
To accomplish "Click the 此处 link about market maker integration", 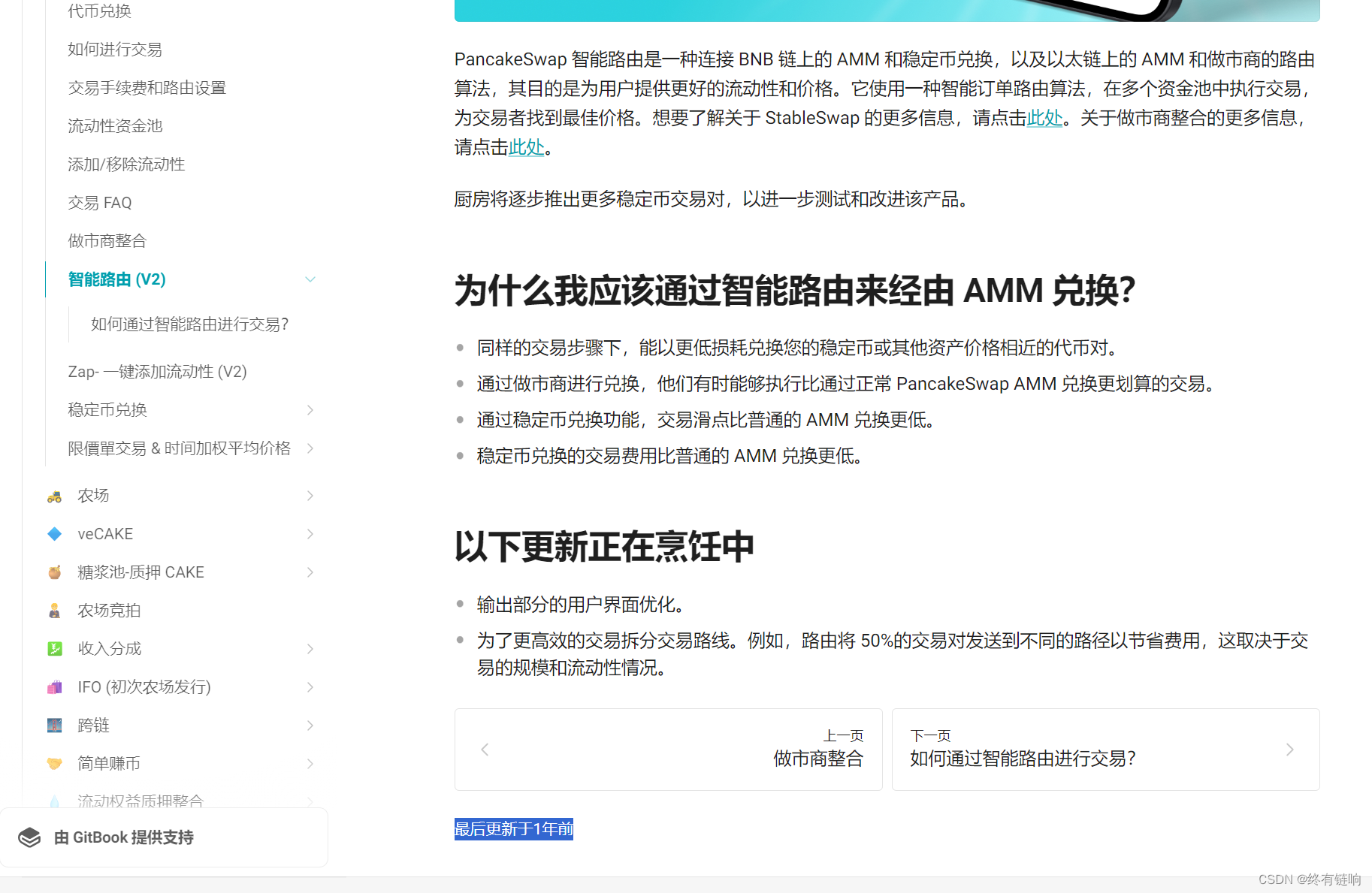I will 526,147.
